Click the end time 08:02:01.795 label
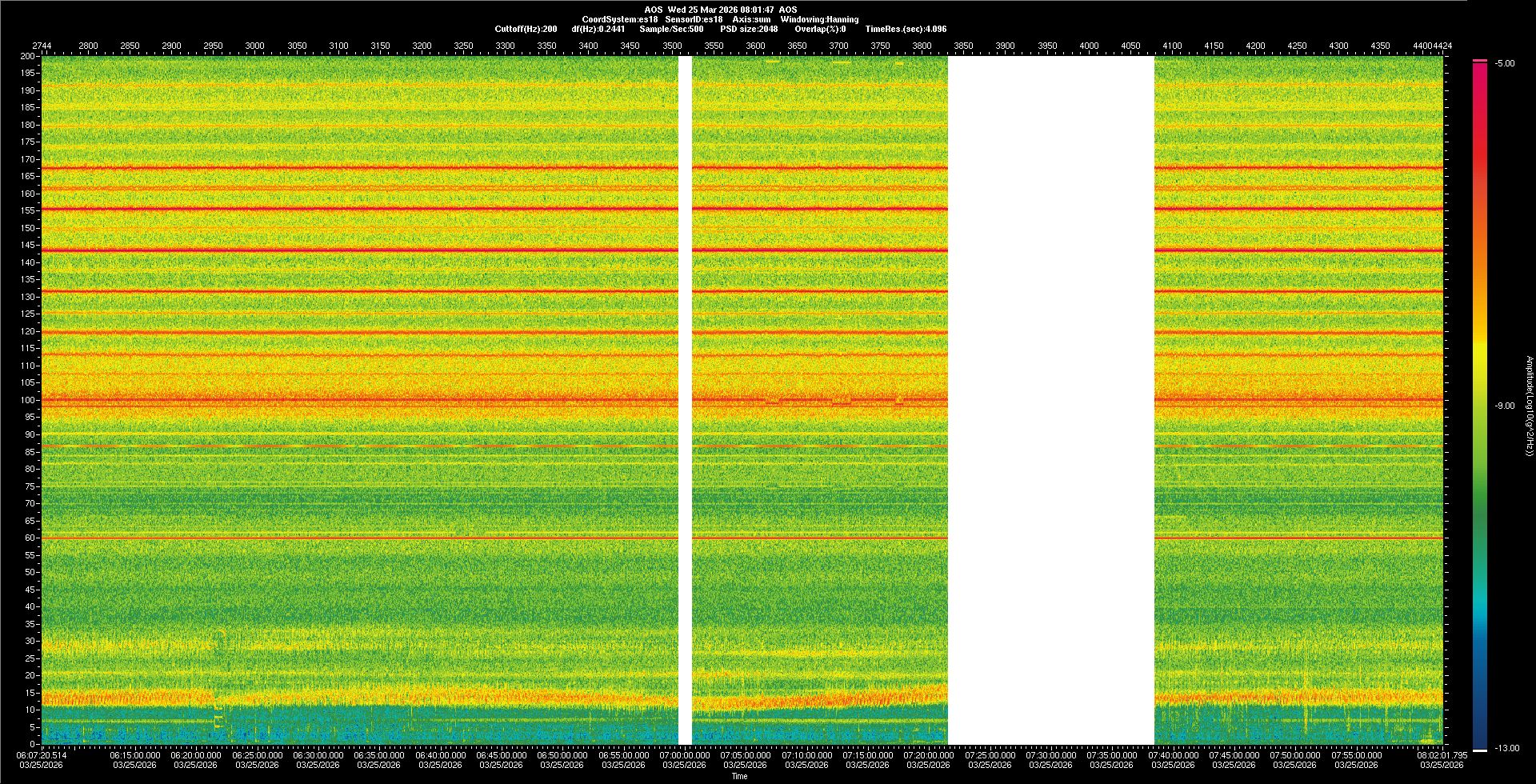1536x784 pixels. [x=1442, y=755]
